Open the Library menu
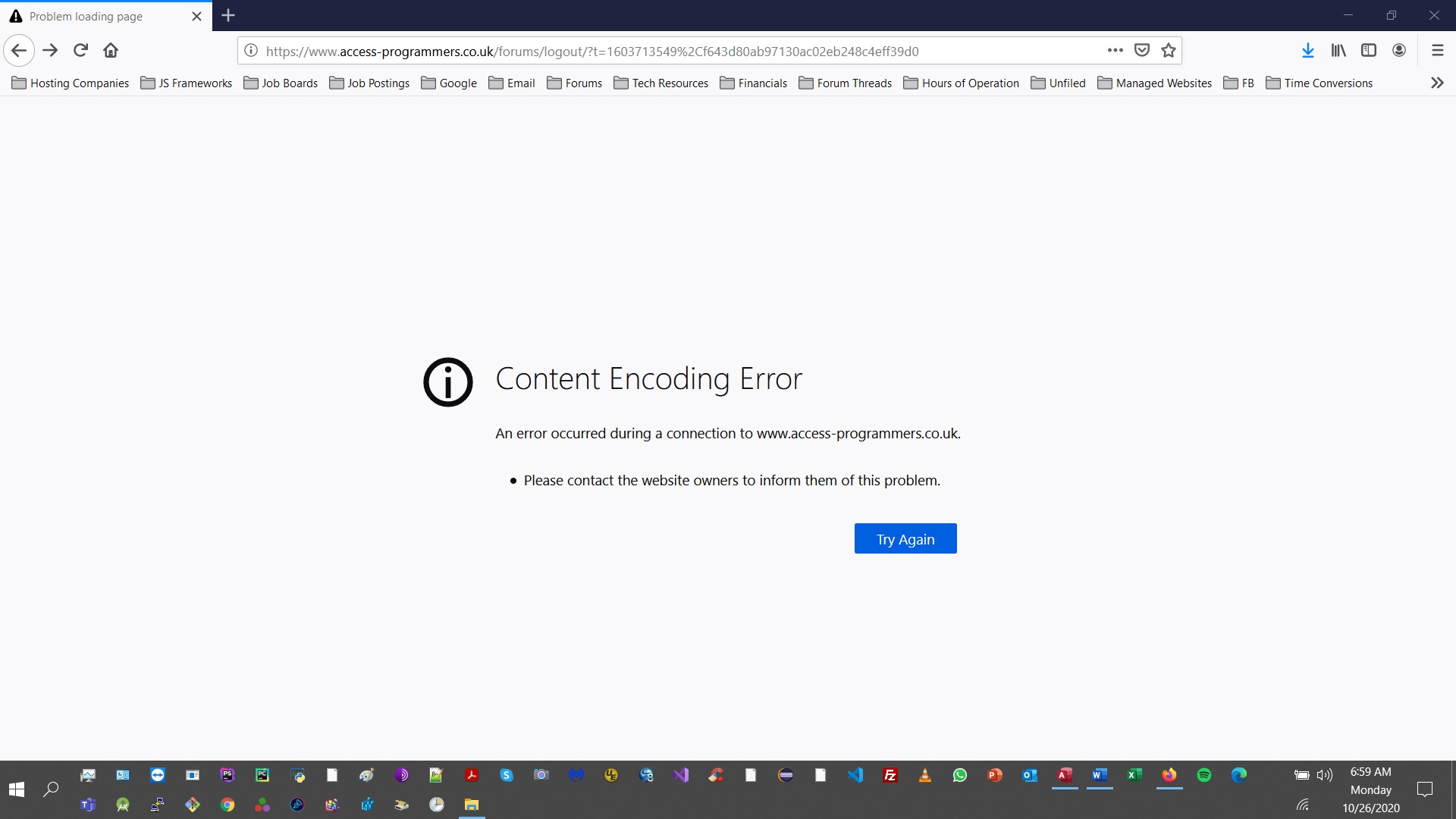Image resolution: width=1456 pixels, height=819 pixels. coord(1338,51)
